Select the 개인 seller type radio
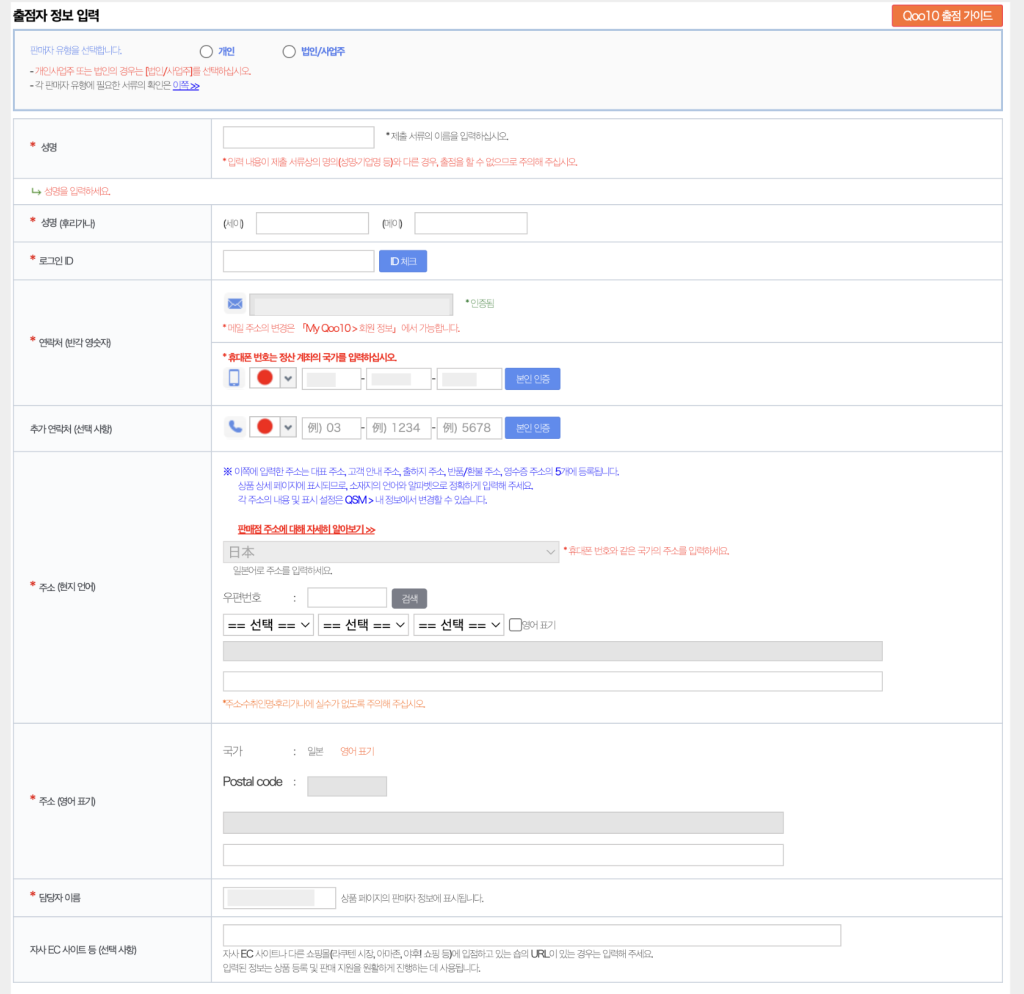 (206, 51)
